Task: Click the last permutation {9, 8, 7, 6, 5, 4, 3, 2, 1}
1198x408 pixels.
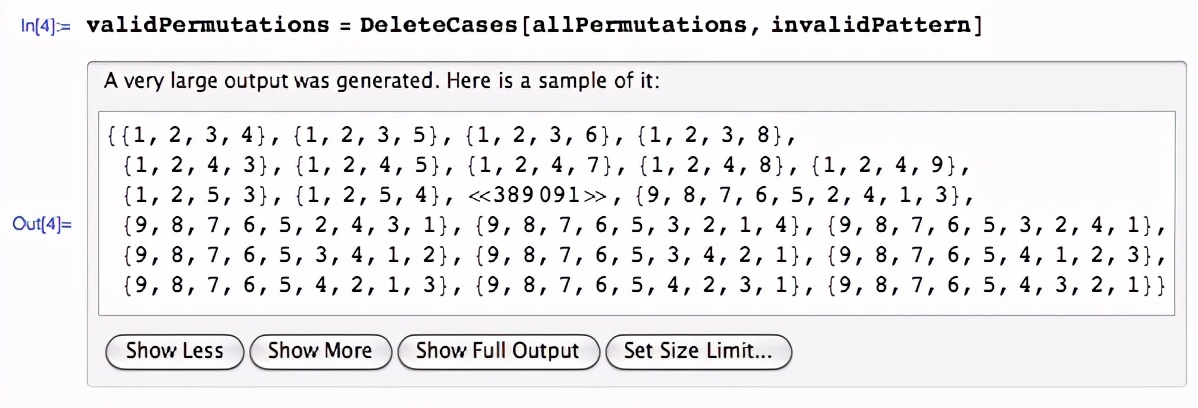Action: click(x=996, y=286)
